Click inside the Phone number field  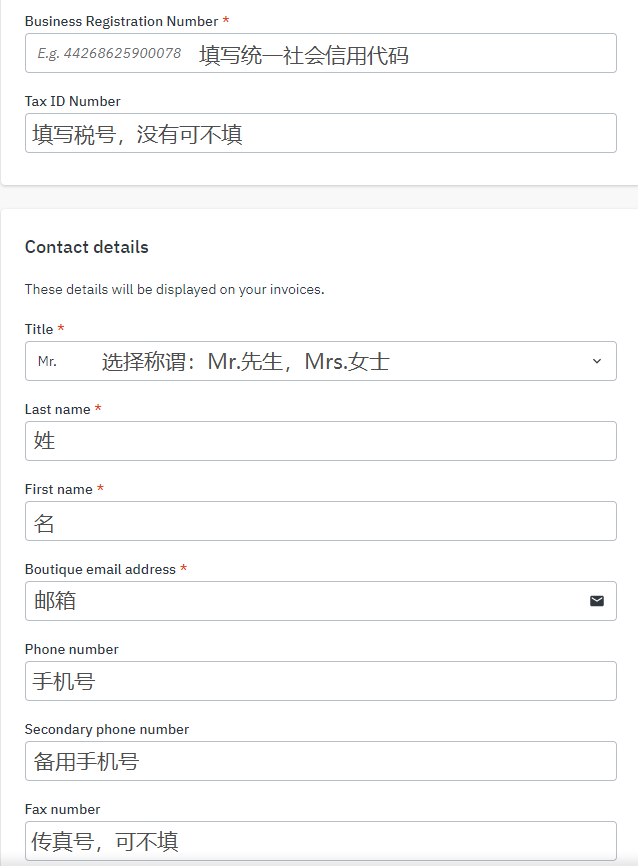pyautogui.click(x=320, y=681)
